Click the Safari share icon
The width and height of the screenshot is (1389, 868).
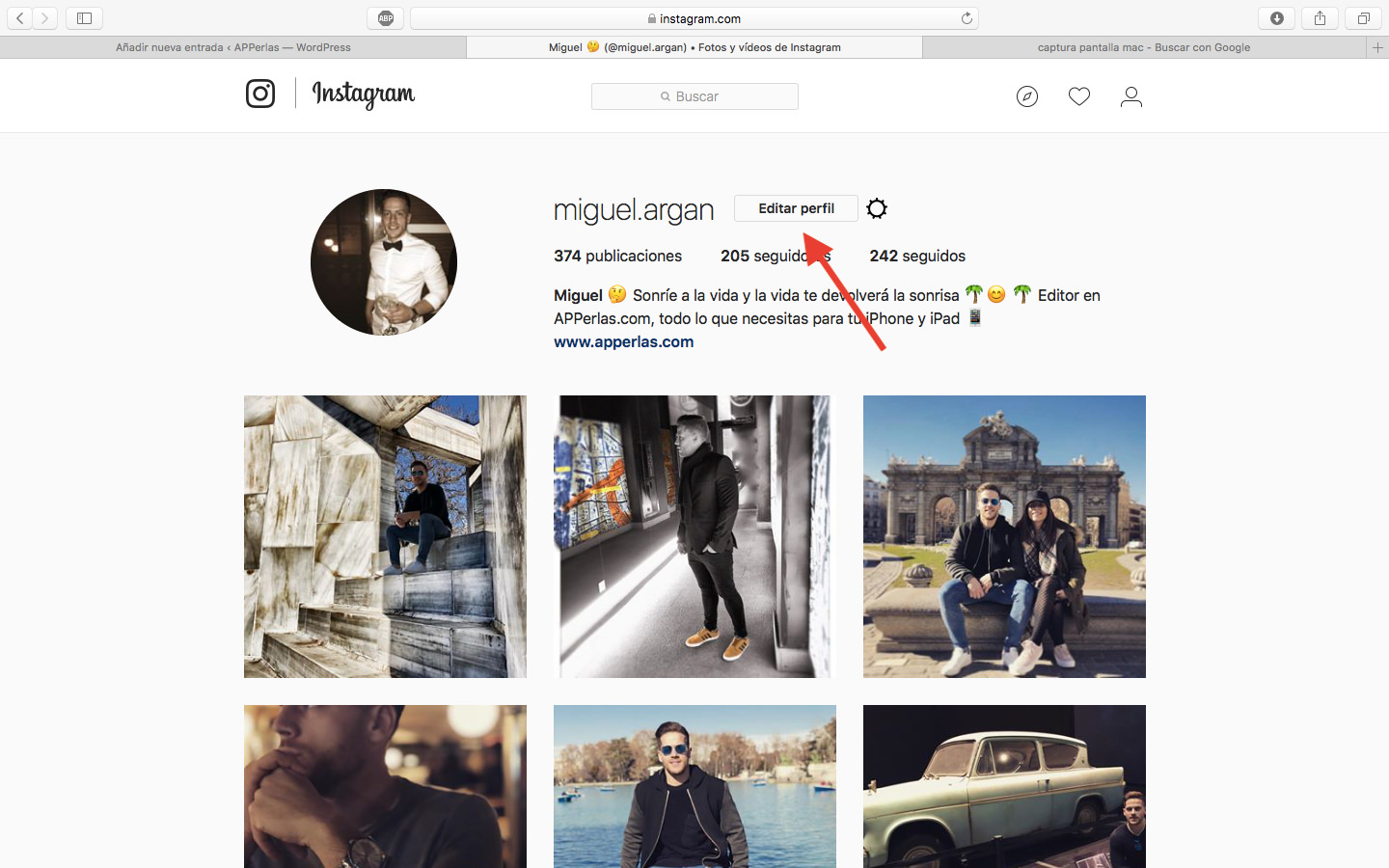1320,18
